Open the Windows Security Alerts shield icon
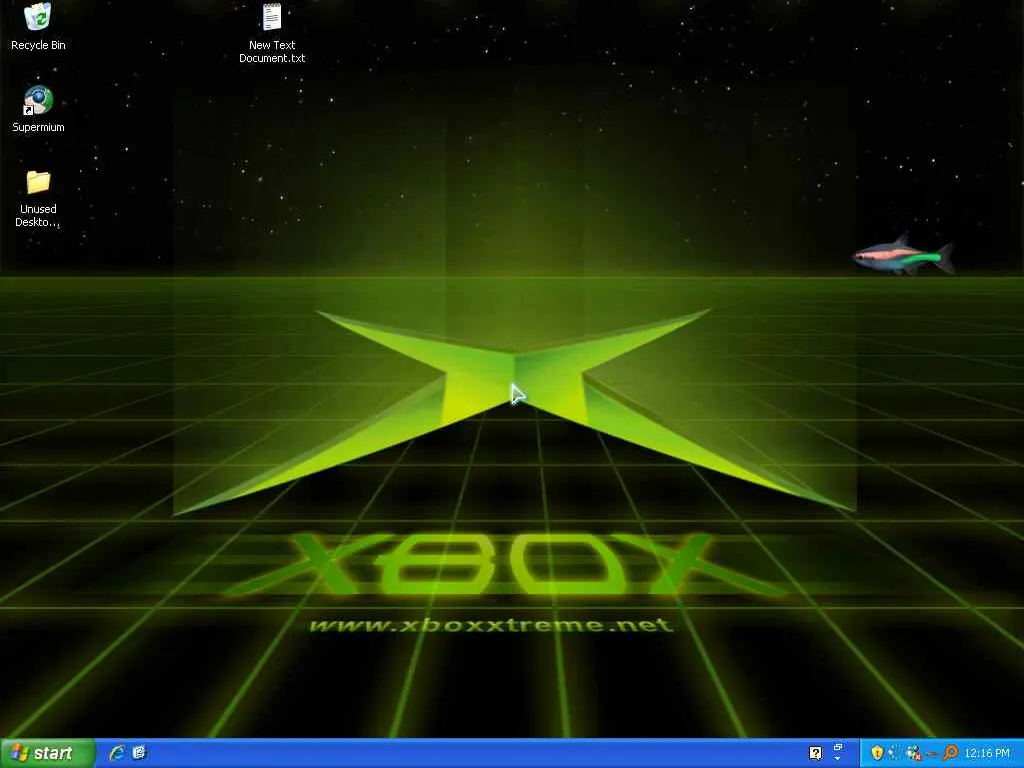1024x768 pixels. [x=878, y=753]
